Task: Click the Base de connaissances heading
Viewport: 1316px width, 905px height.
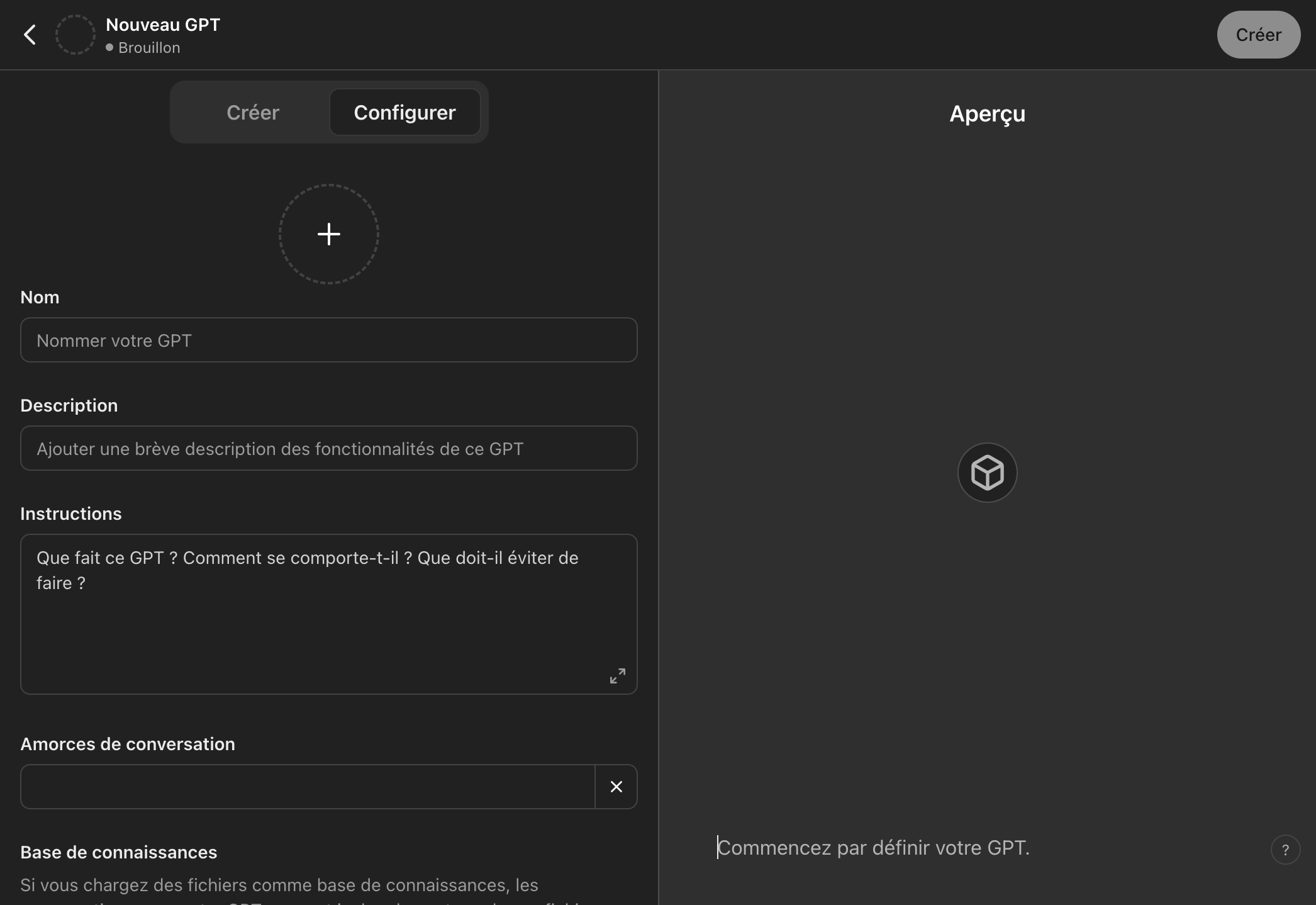Action: click(118, 852)
